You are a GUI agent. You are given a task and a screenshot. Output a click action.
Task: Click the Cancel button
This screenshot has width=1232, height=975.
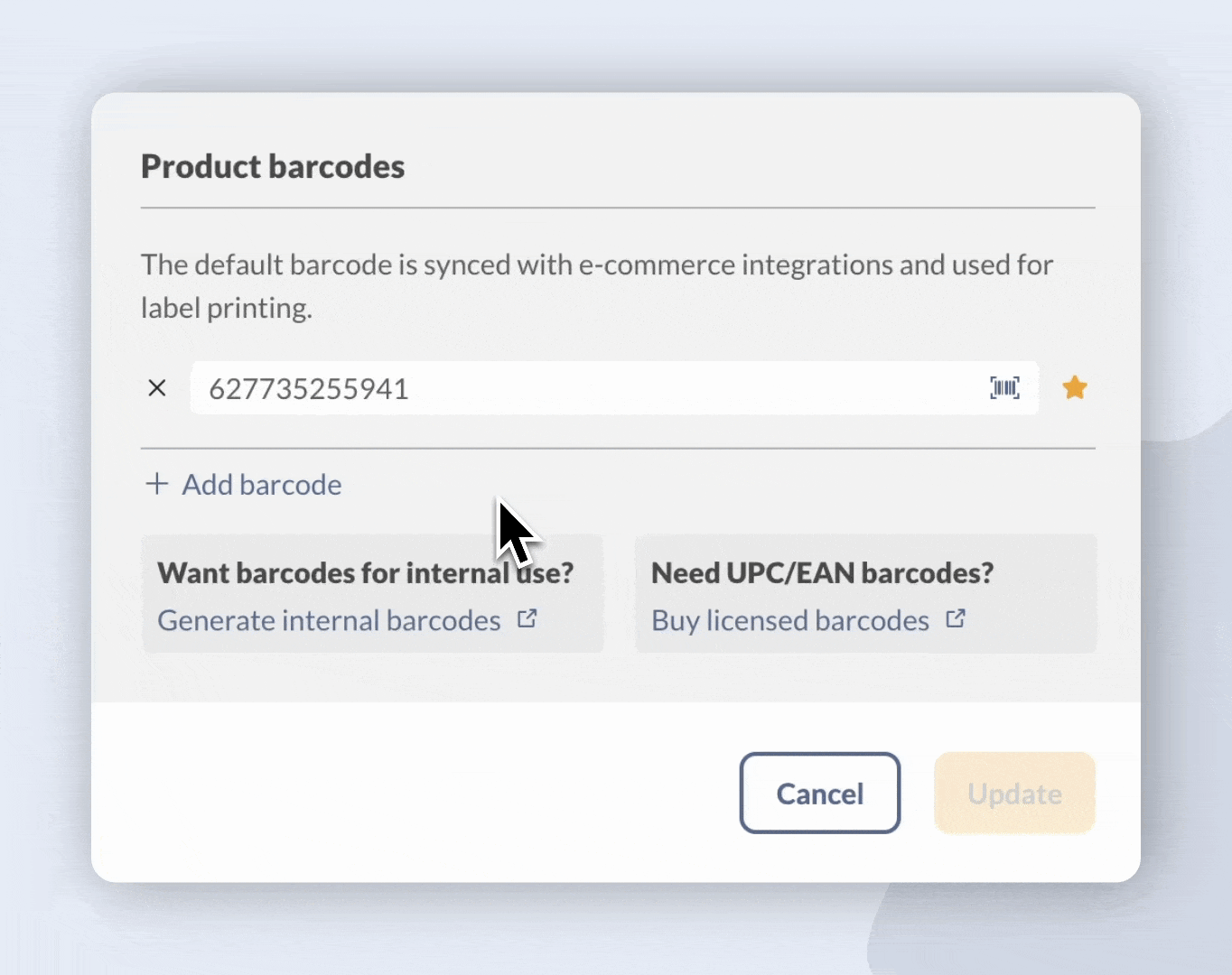click(x=818, y=793)
